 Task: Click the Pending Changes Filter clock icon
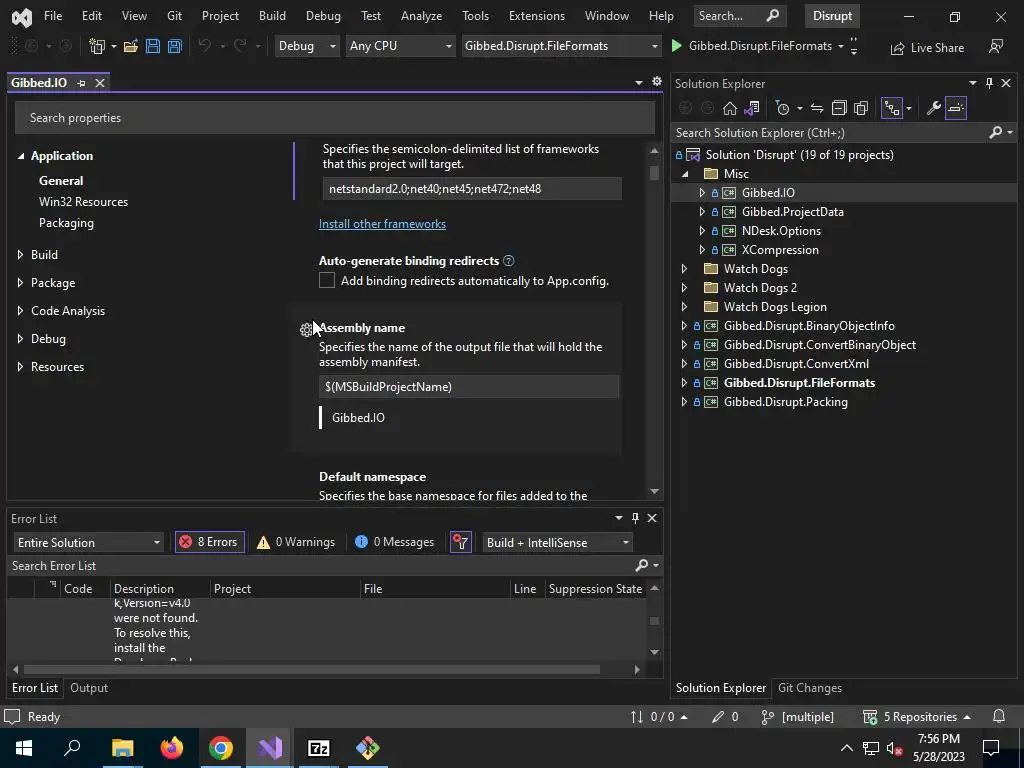click(x=782, y=108)
